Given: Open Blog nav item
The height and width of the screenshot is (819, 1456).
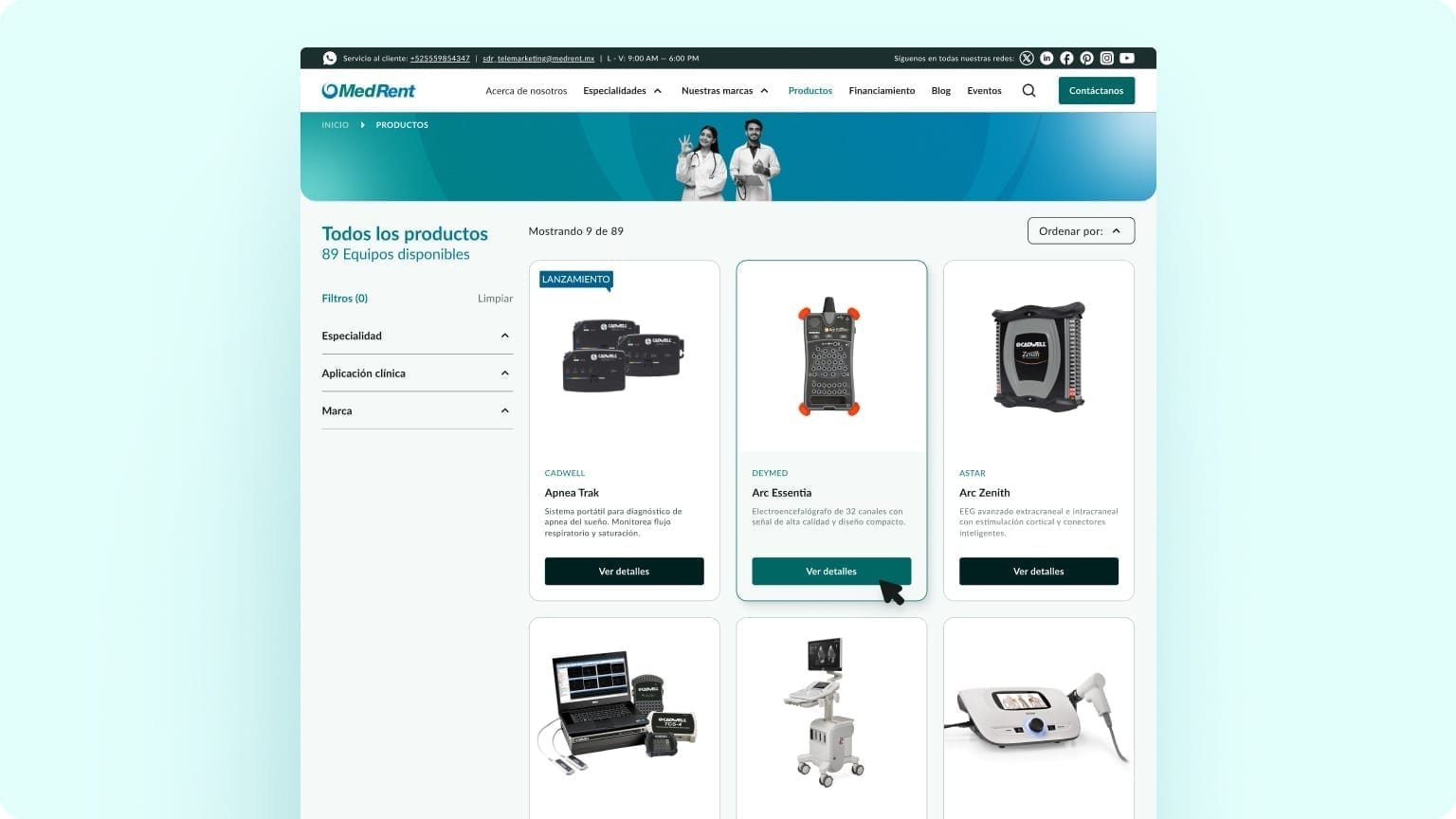Looking at the screenshot, I should (940, 91).
